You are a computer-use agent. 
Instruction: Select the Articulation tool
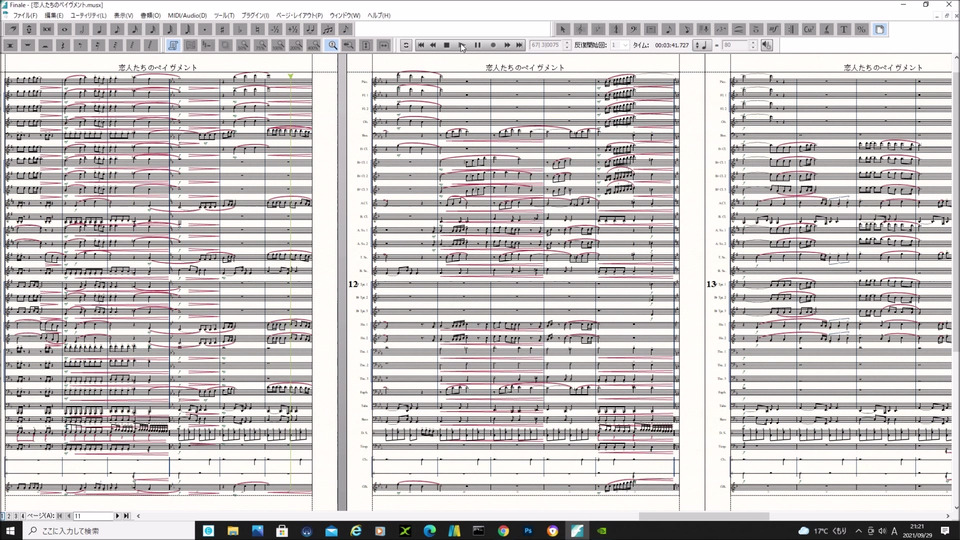point(756,29)
